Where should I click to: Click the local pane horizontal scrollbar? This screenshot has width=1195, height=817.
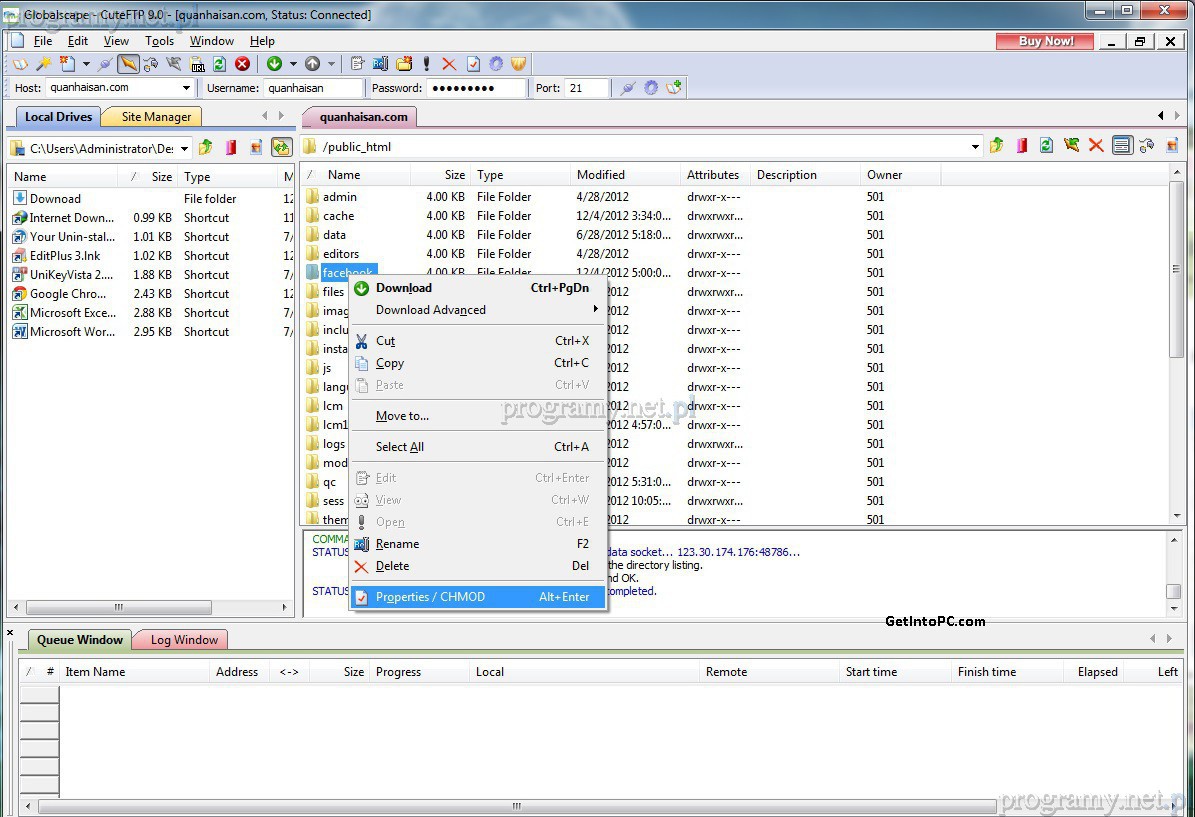pyautogui.click(x=118, y=607)
